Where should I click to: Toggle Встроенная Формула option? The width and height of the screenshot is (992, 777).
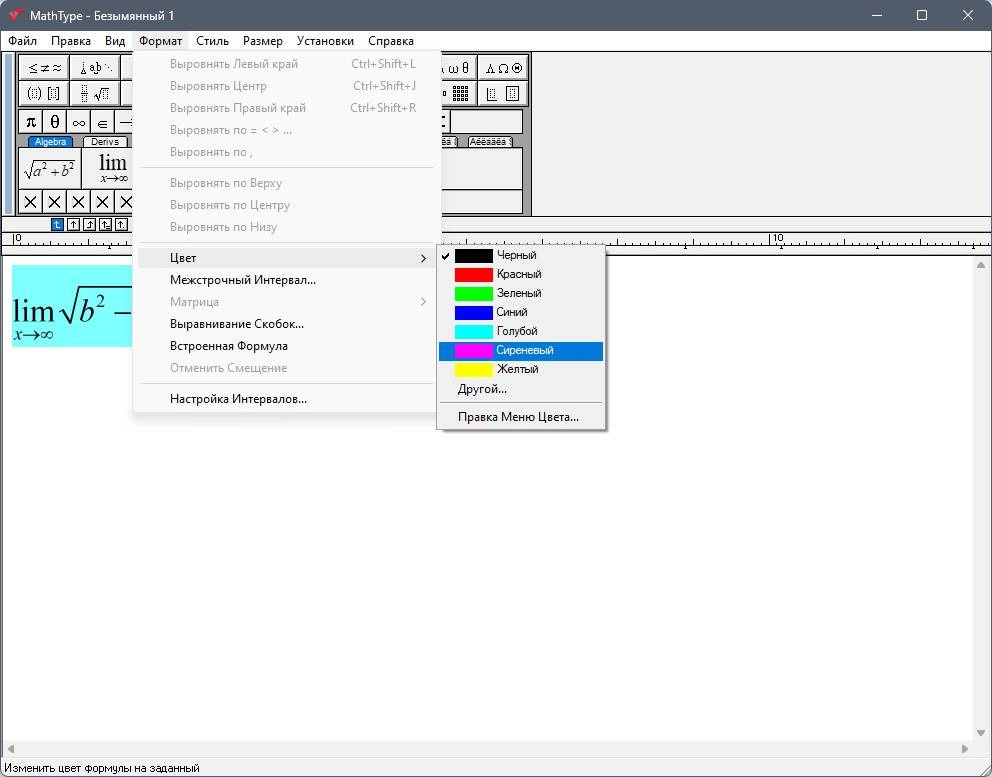click(286, 346)
